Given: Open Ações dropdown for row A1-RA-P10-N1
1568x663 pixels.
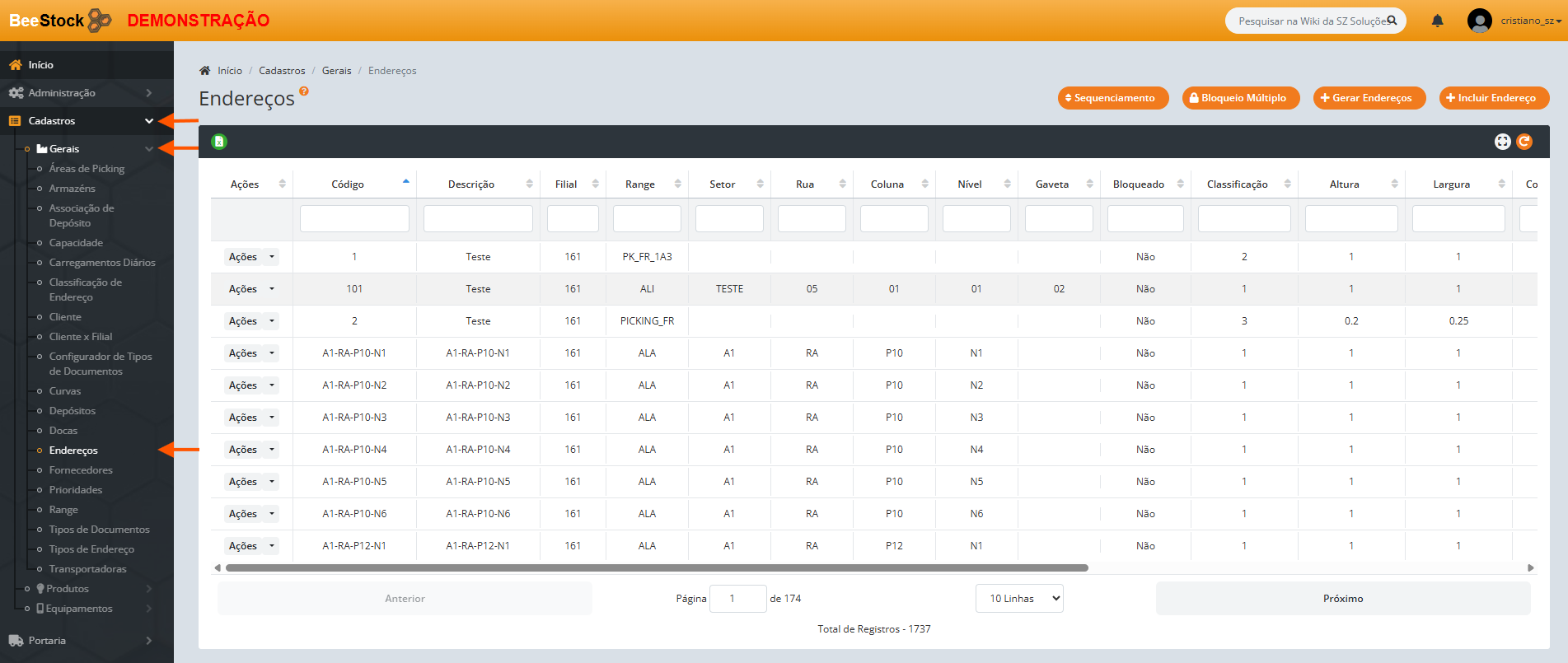Looking at the screenshot, I should 272,353.
